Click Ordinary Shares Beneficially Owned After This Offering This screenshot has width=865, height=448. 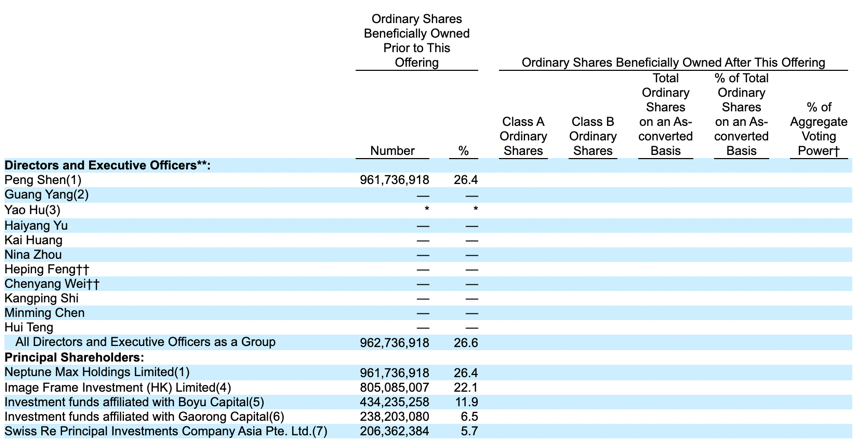pos(673,62)
